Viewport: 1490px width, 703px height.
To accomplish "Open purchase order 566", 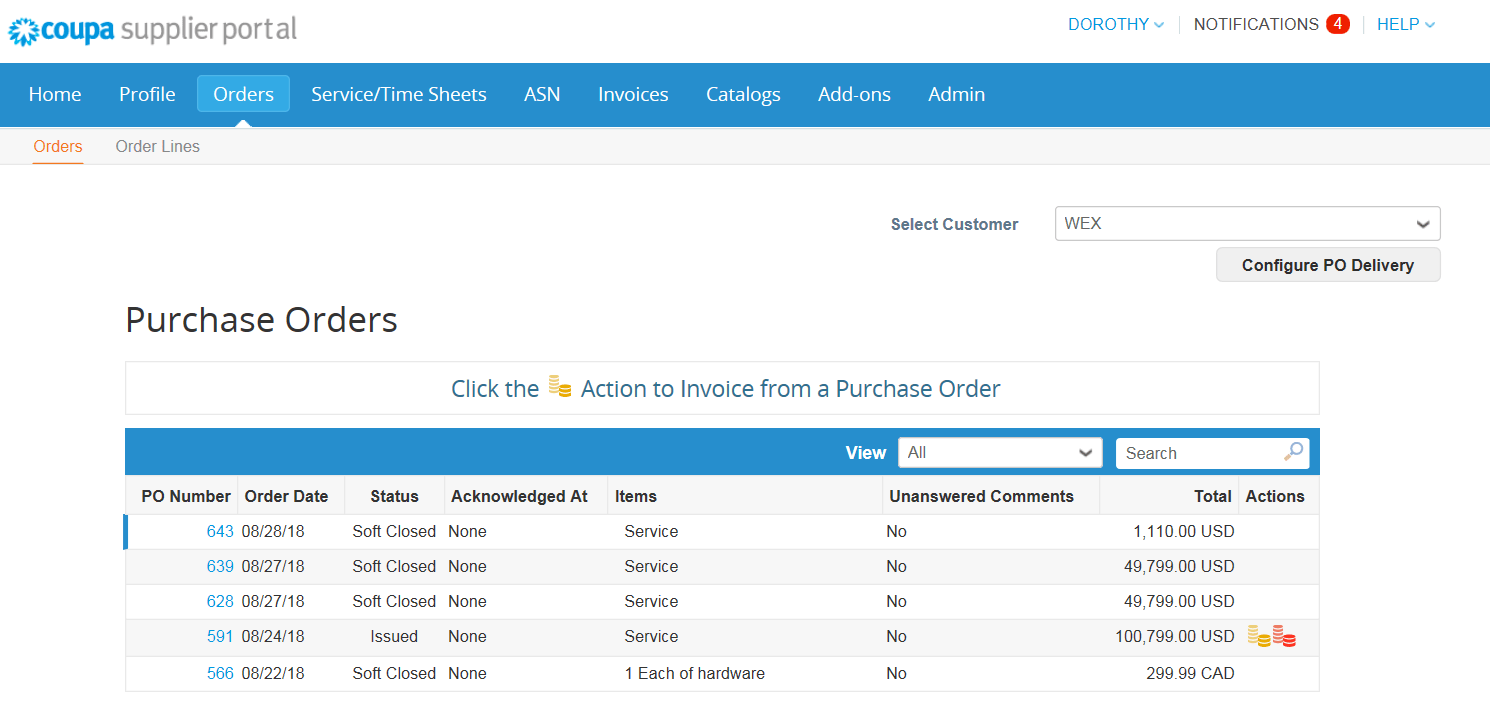I will [220, 673].
